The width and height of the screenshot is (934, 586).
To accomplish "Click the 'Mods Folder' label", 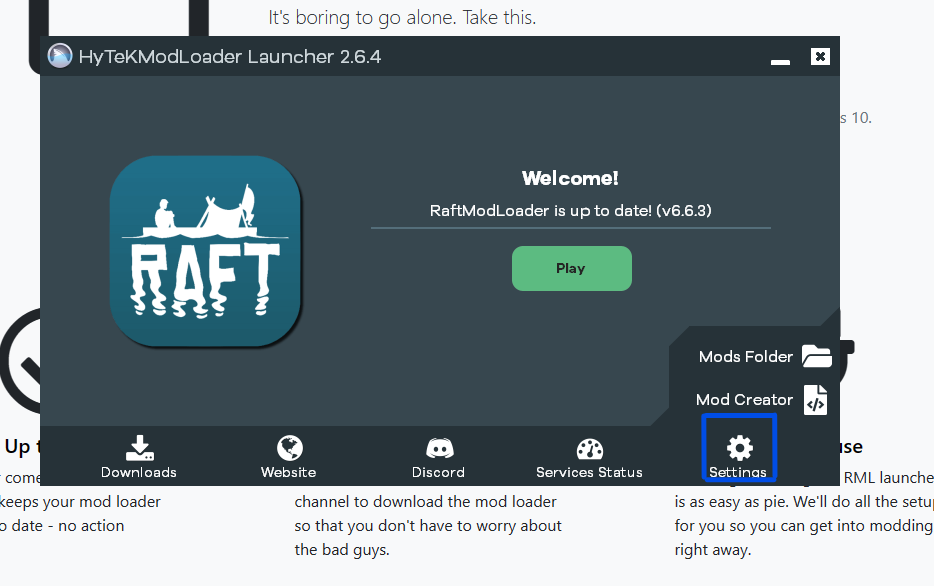I will pyautogui.click(x=746, y=357).
